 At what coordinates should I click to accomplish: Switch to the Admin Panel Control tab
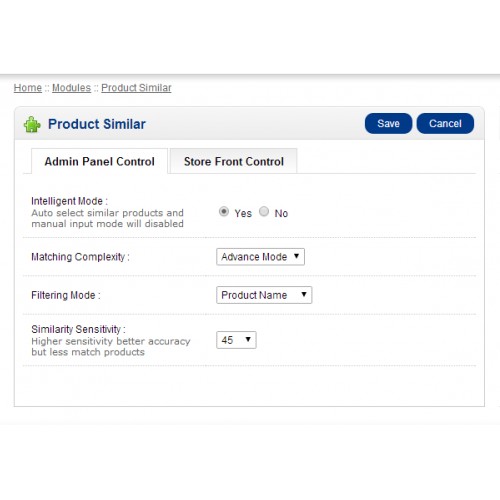pyautogui.click(x=99, y=161)
